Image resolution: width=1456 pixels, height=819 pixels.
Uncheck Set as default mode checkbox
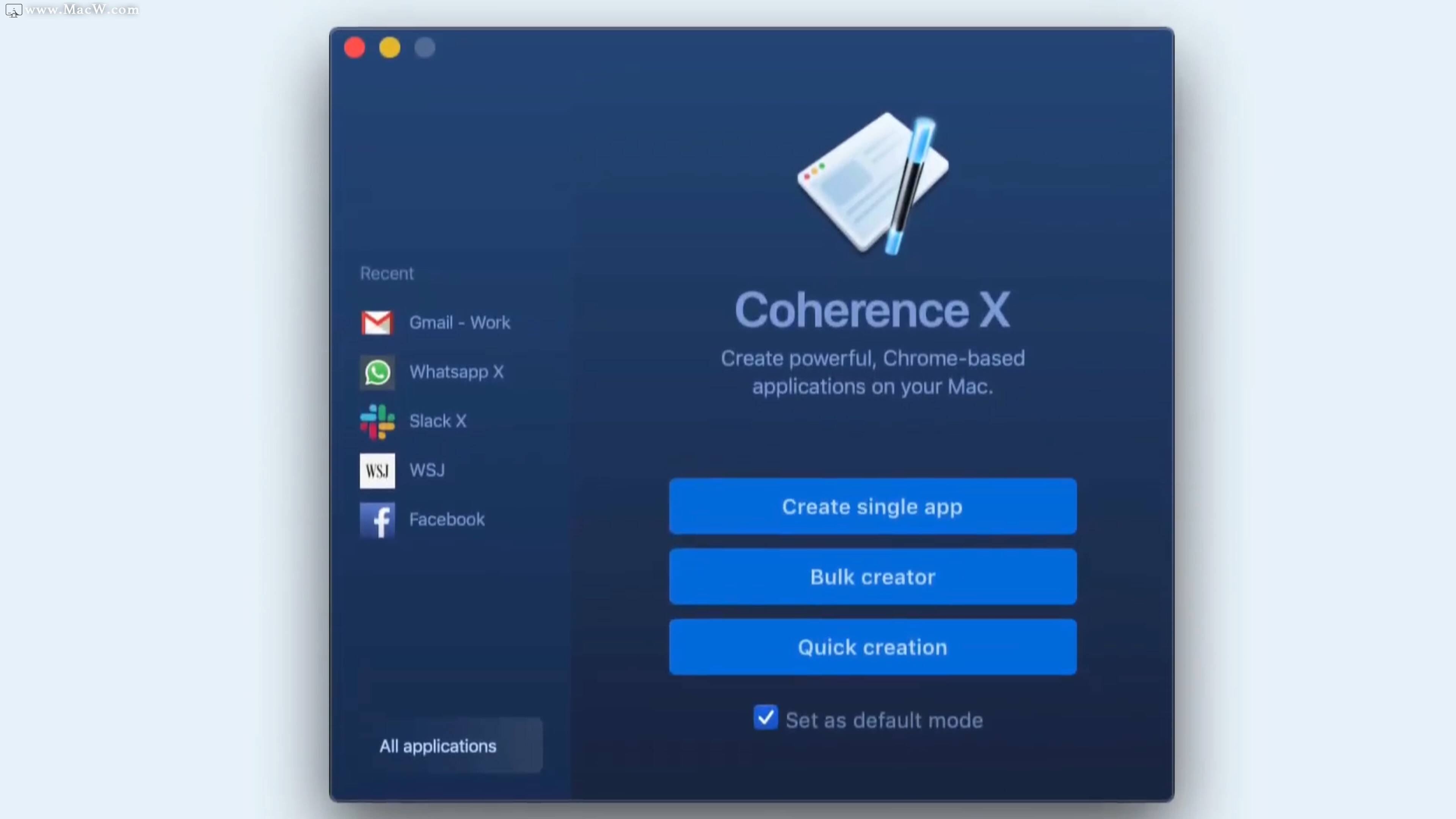click(x=766, y=718)
